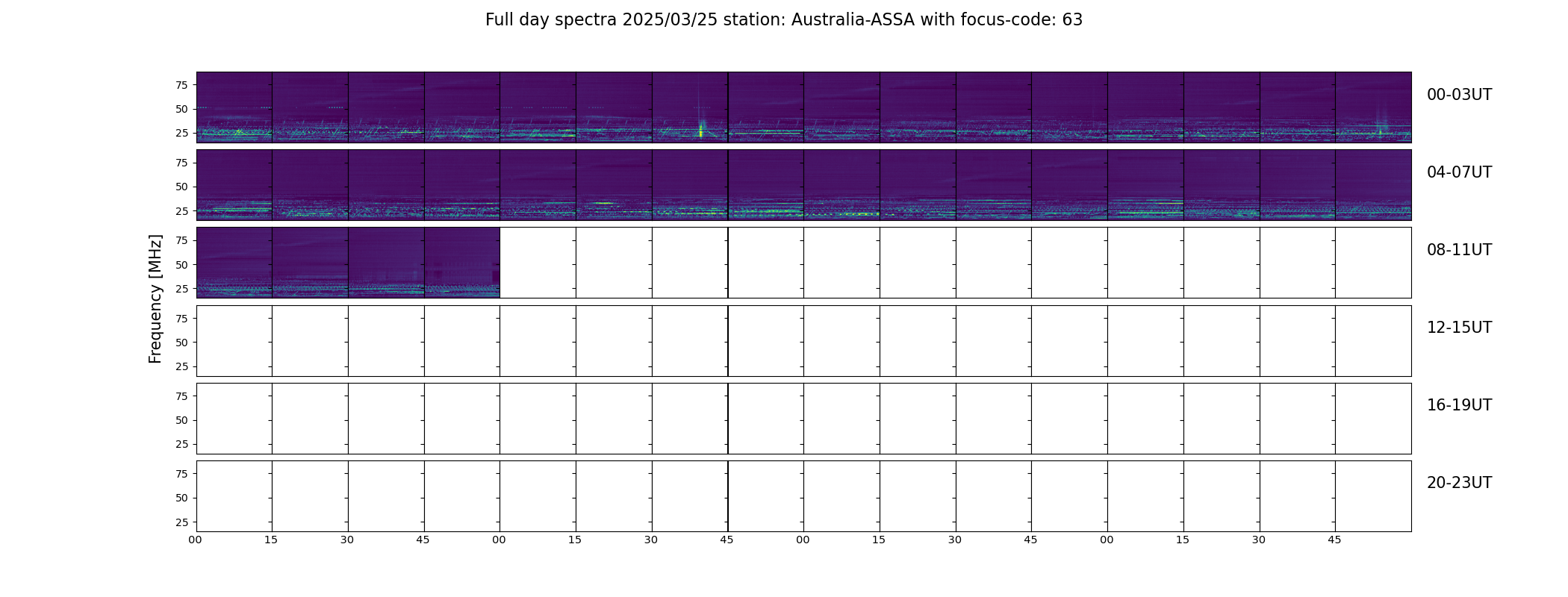Click the 50 MHz tick in 00-03UT row
Viewport: 1568px width, 597px height.
[x=181, y=109]
